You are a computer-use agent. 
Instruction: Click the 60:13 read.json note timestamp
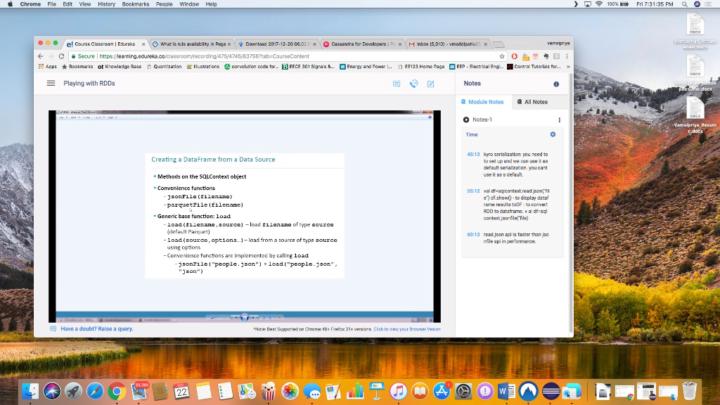tap(473, 234)
